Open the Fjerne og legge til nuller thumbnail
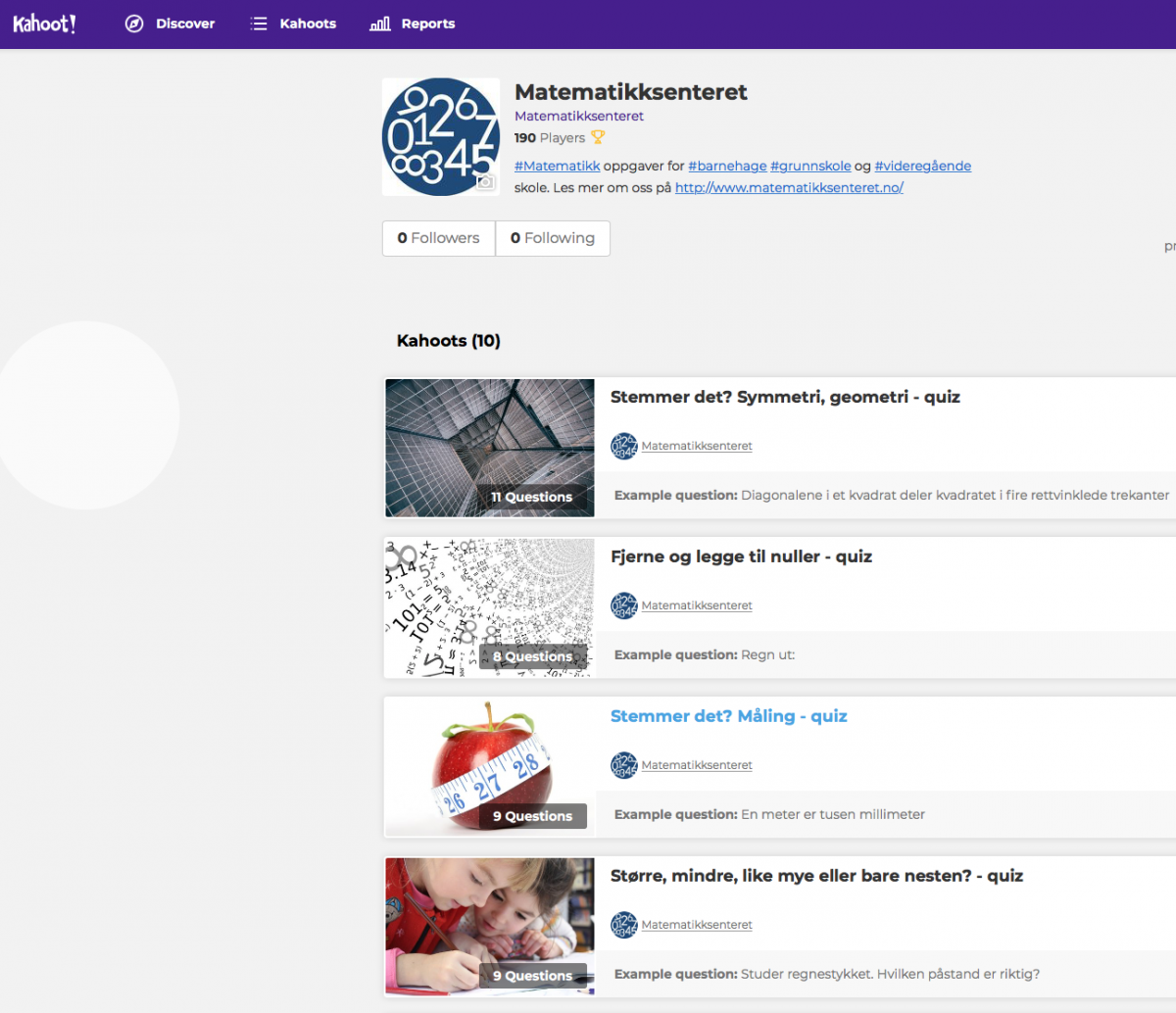Viewport: 1176px width, 1013px height. tap(490, 607)
